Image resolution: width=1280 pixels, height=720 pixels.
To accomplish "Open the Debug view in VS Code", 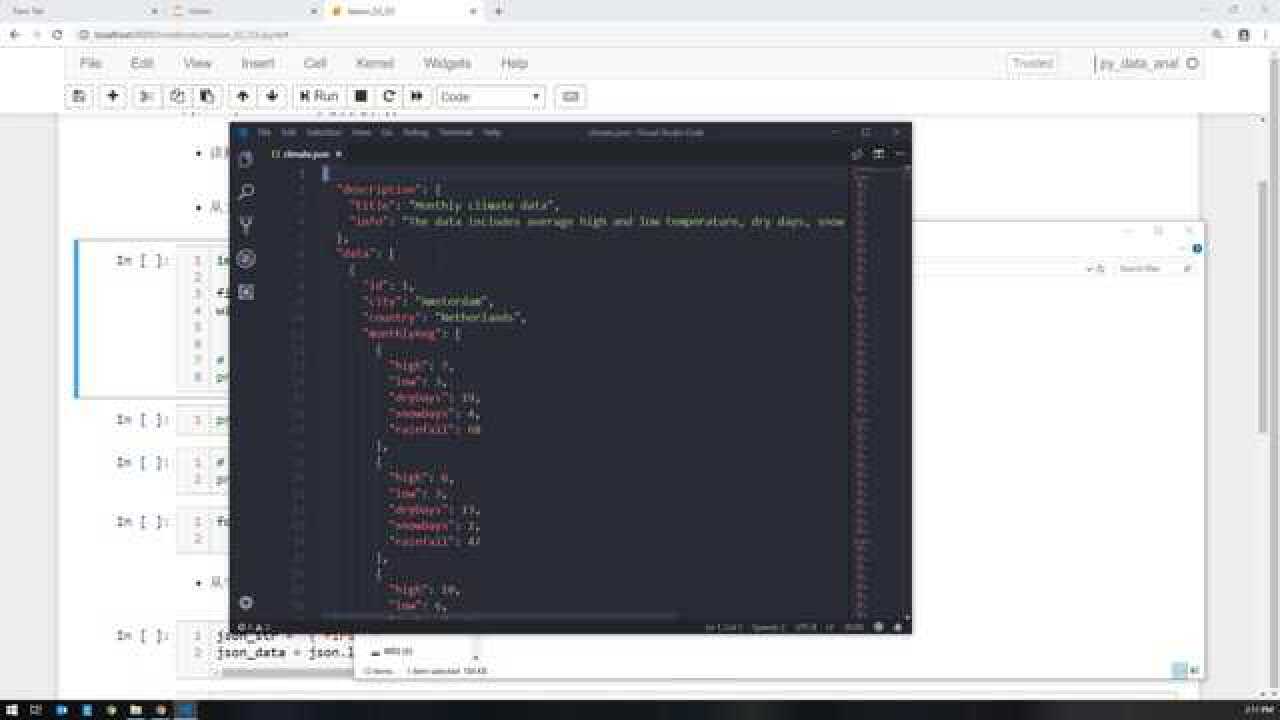I will 246,259.
